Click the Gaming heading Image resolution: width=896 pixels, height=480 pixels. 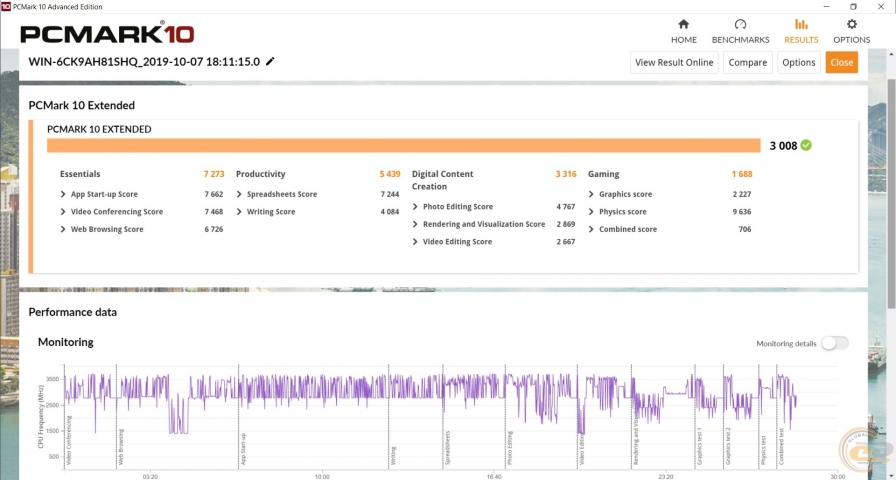click(603, 174)
